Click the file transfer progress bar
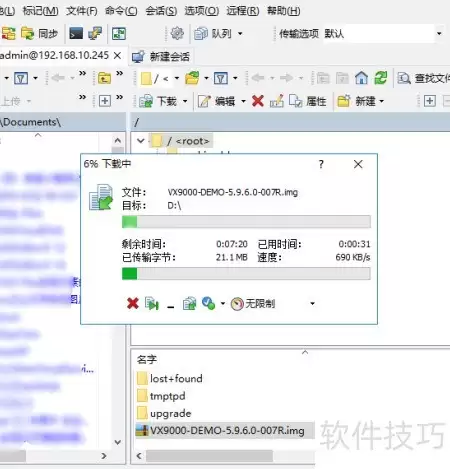 246,222
